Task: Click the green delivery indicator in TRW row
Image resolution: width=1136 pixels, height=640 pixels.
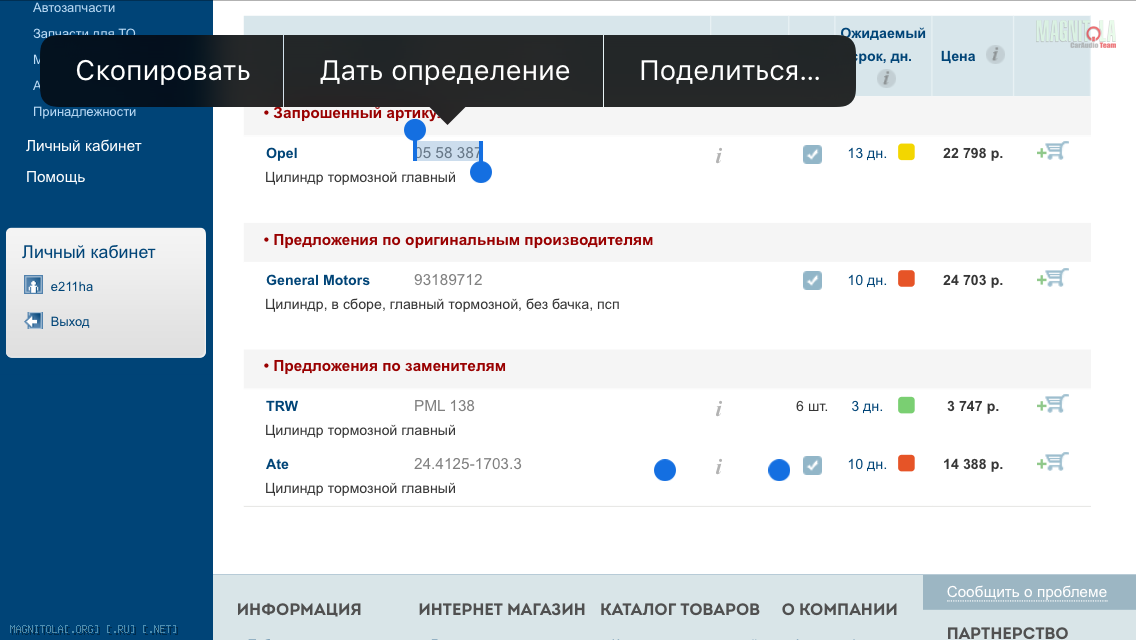Action: click(x=906, y=405)
